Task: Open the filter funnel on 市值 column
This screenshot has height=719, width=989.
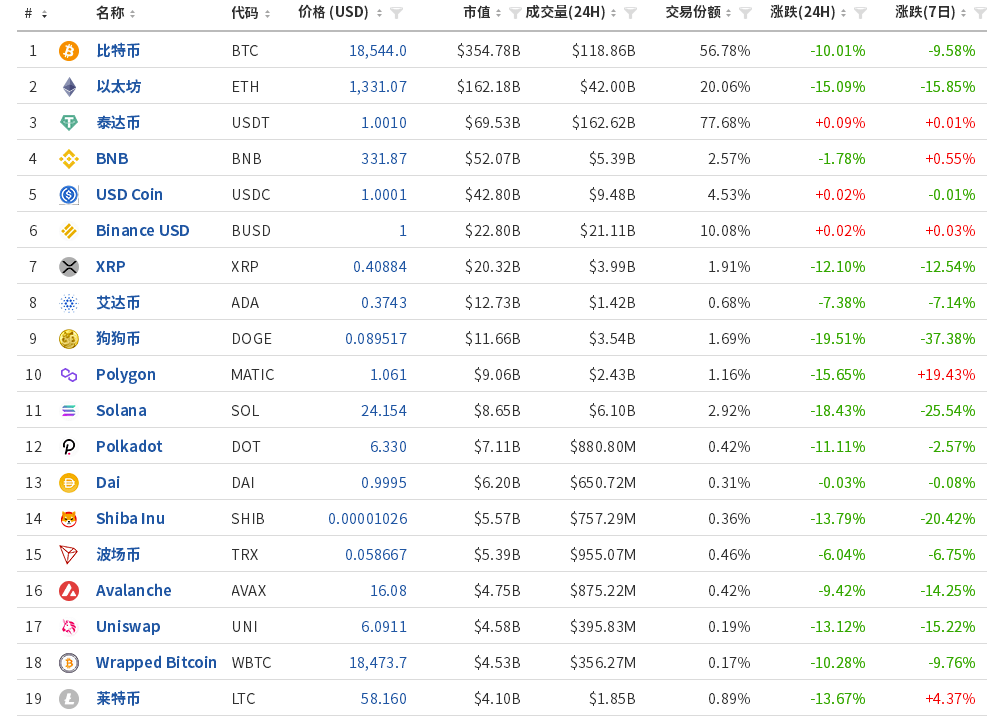Action: point(516,13)
